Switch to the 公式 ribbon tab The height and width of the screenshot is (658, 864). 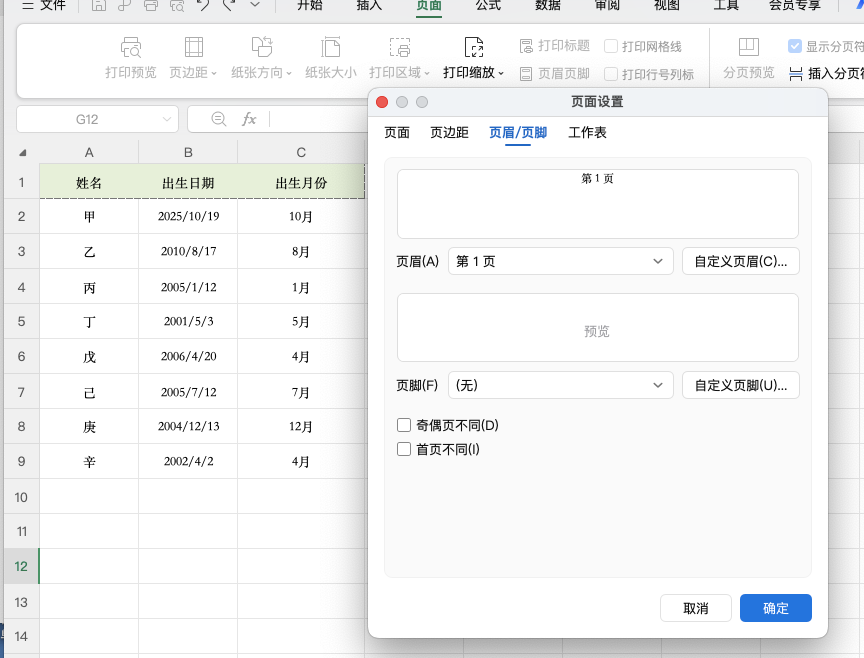pyautogui.click(x=488, y=5)
